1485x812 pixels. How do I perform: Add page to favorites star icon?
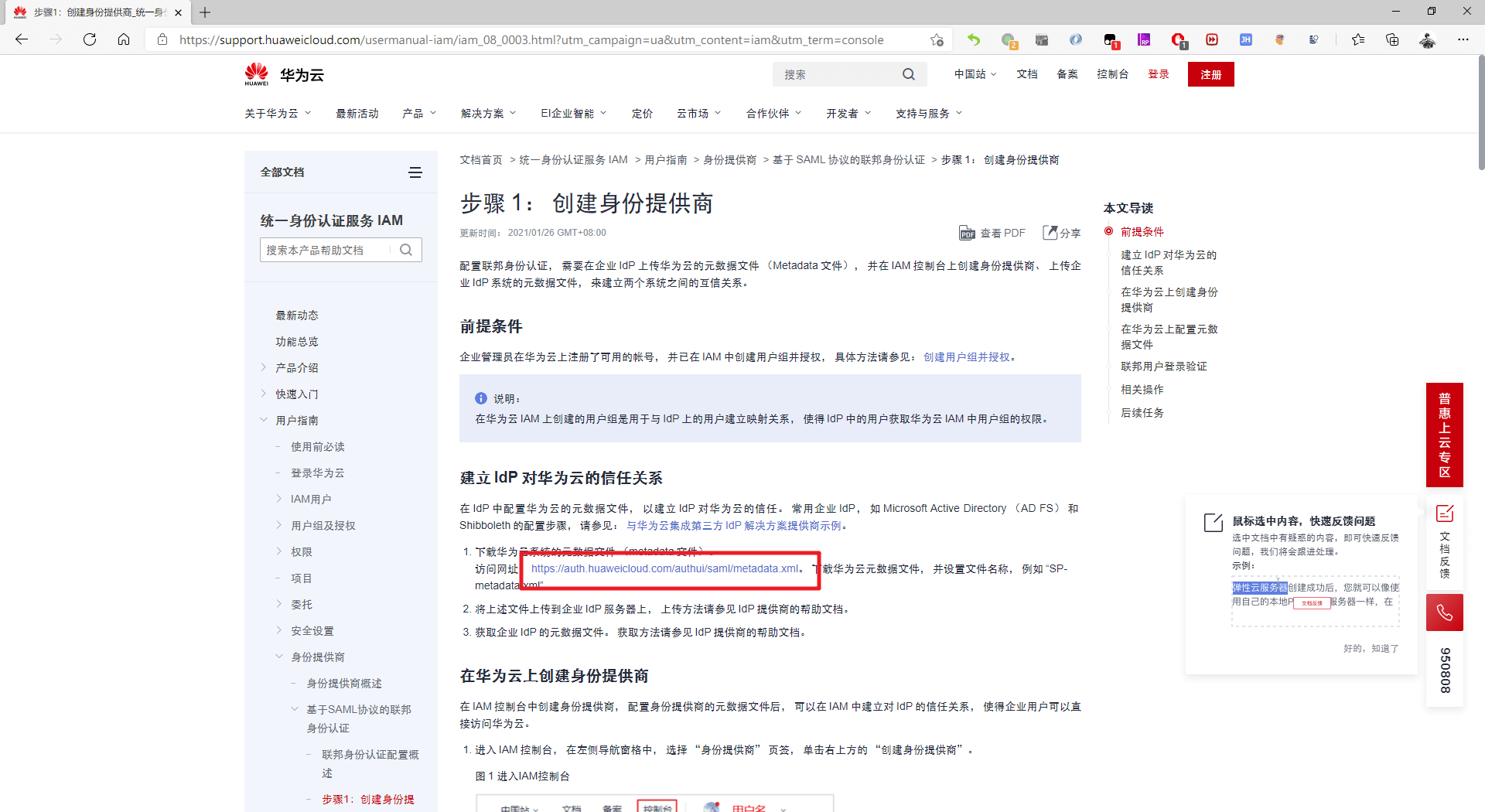click(x=937, y=39)
